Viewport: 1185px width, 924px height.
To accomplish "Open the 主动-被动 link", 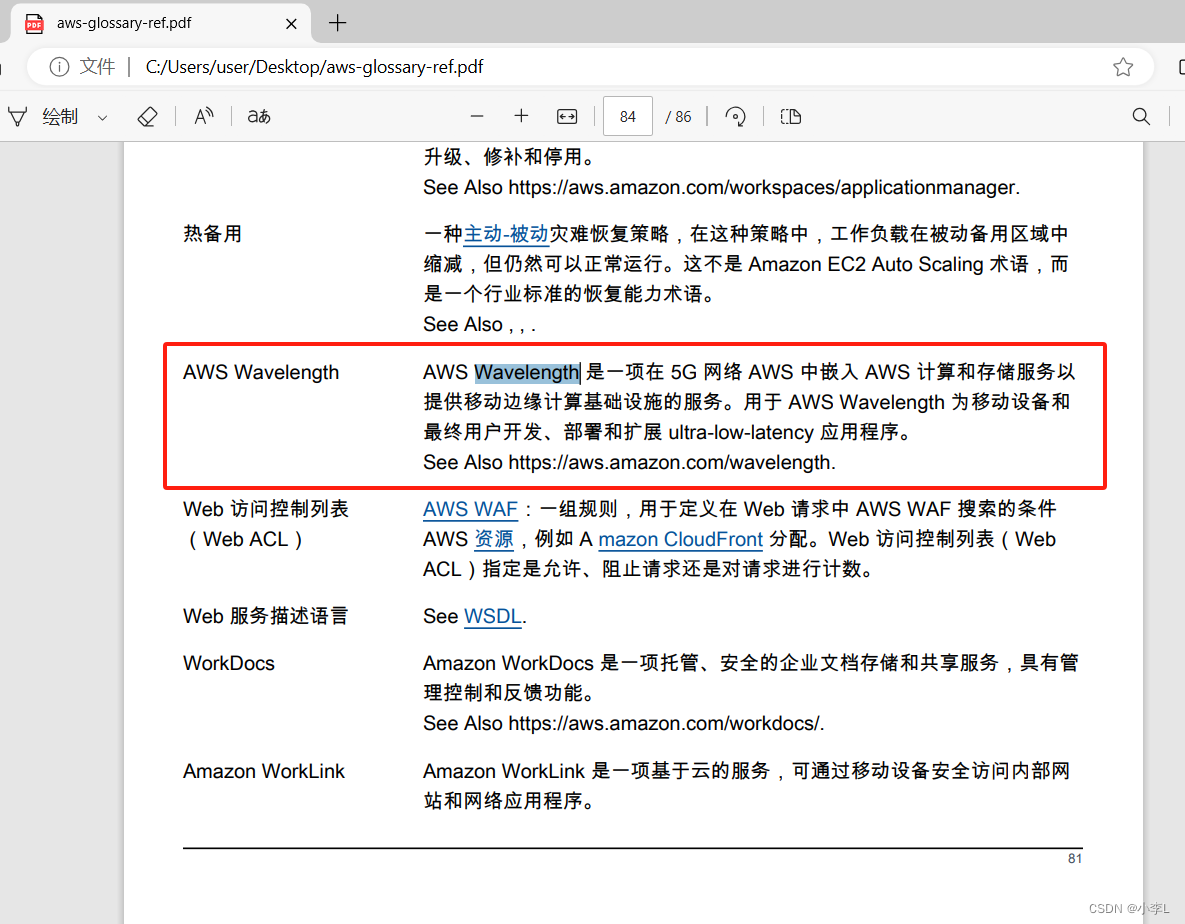I will (506, 234).
